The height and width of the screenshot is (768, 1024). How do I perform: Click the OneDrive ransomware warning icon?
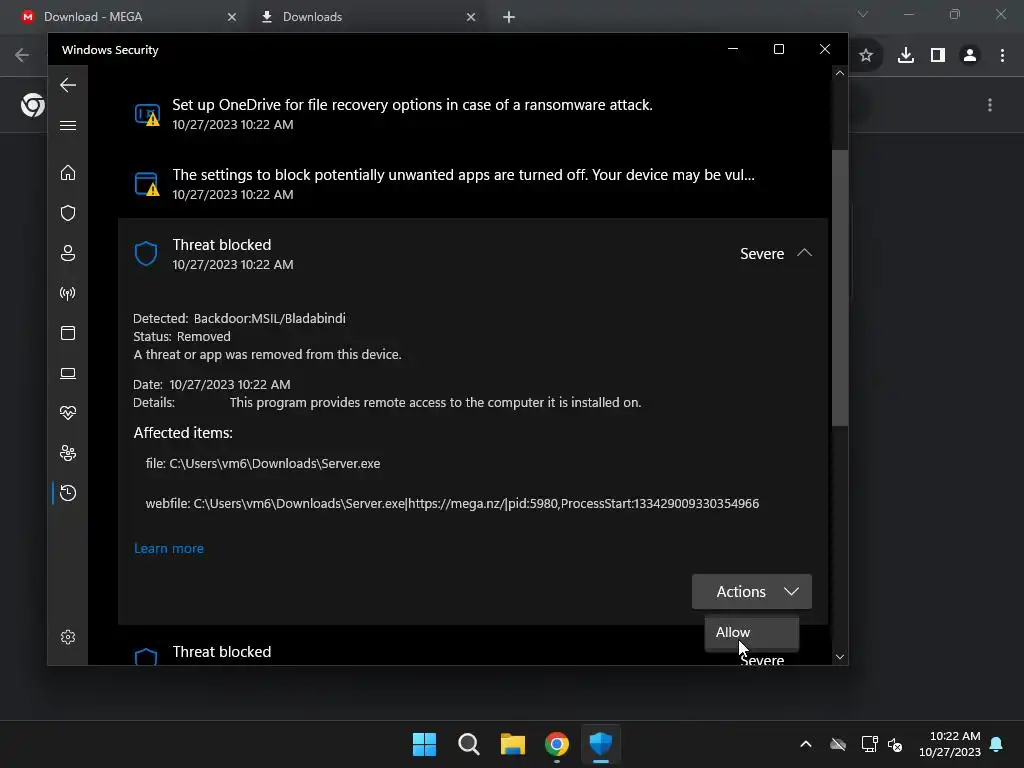pyautogui.click(x=147, y=114)
